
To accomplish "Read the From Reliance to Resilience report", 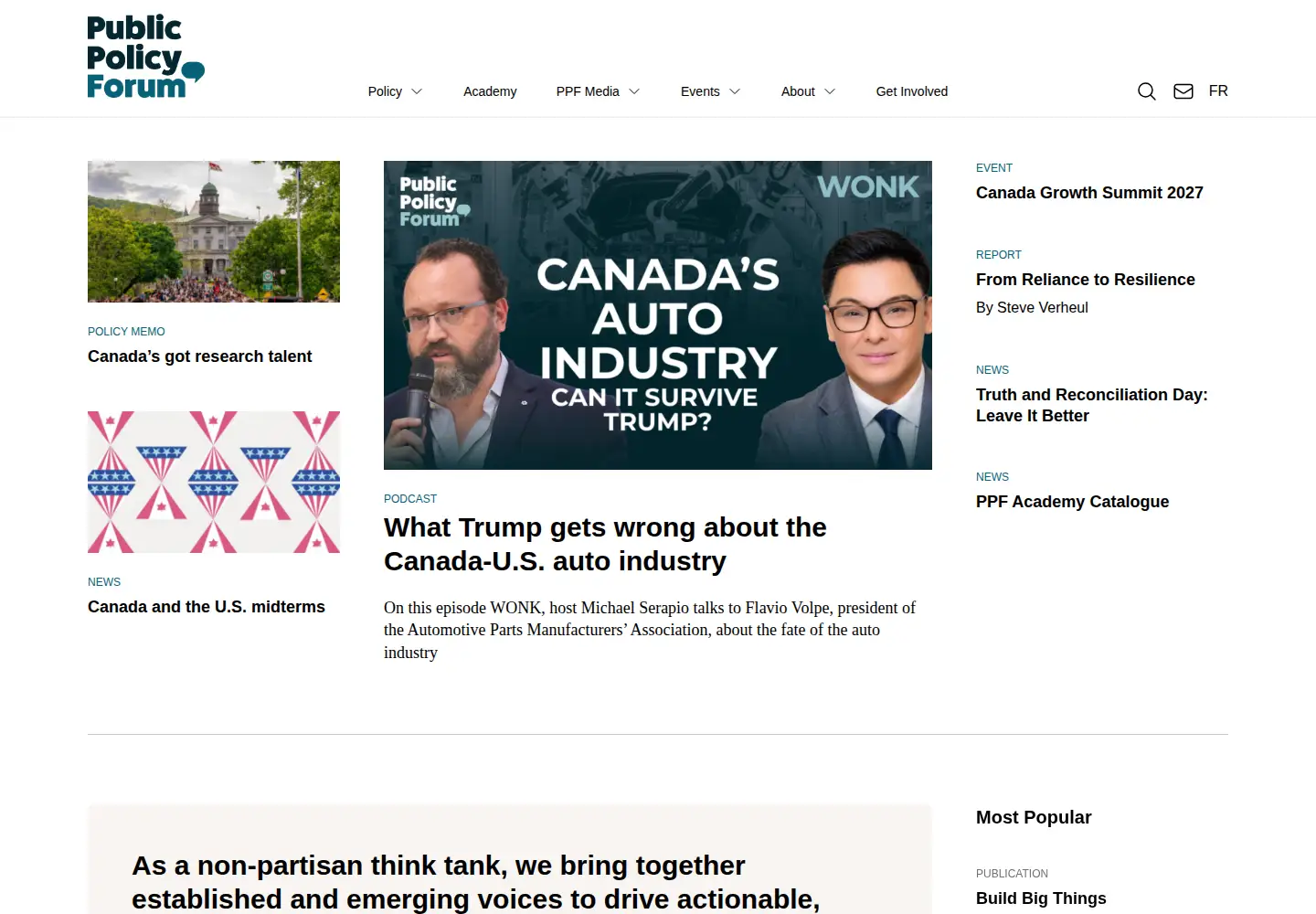I will 1086,280.
